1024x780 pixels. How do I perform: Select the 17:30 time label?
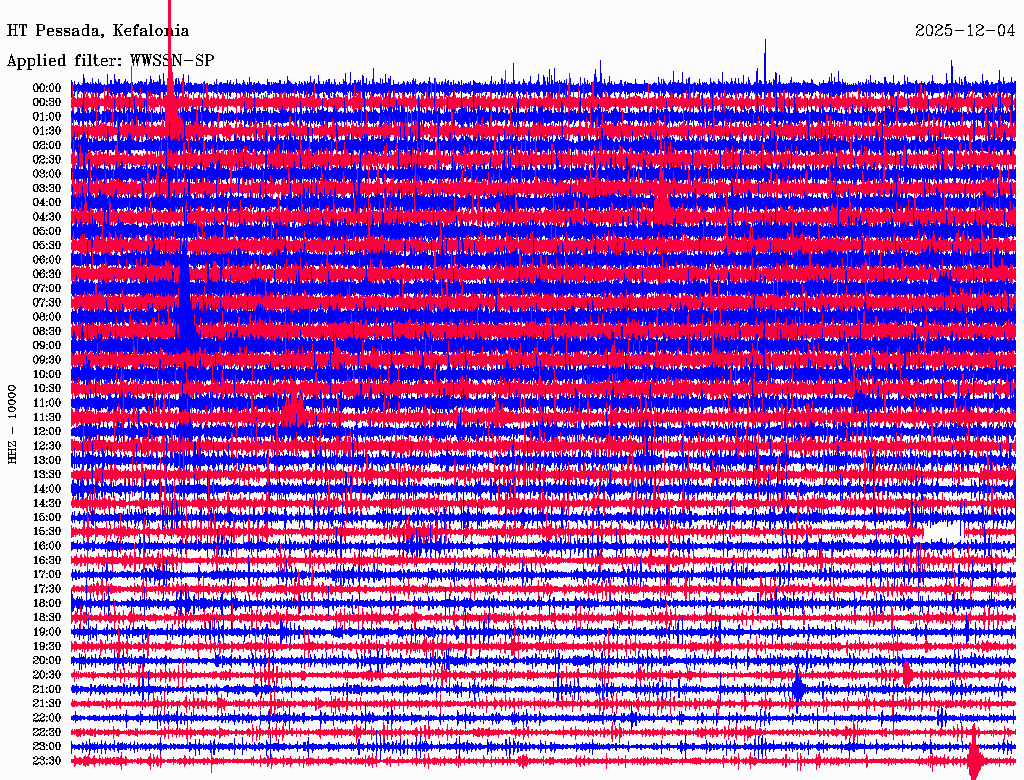[47, 589]
